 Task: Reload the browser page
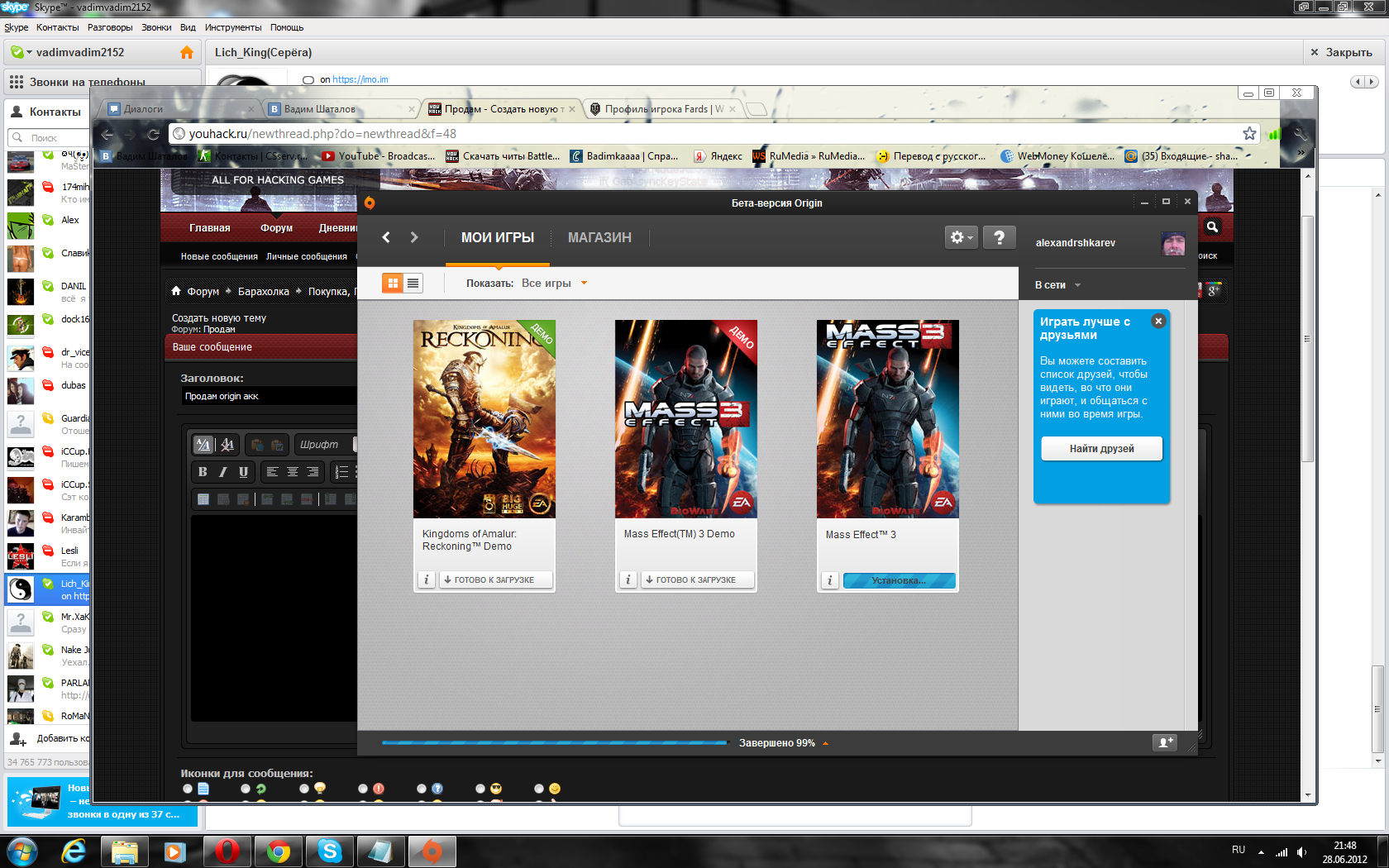(x=153, y=134)
